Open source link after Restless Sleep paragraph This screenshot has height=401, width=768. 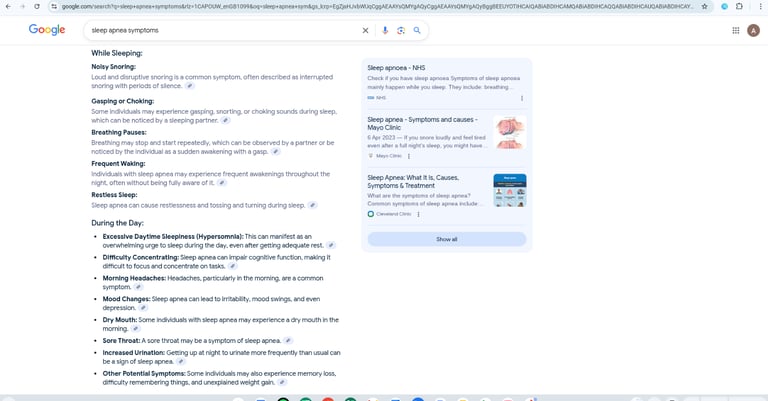pyautogui.click(x=312, y=206)
